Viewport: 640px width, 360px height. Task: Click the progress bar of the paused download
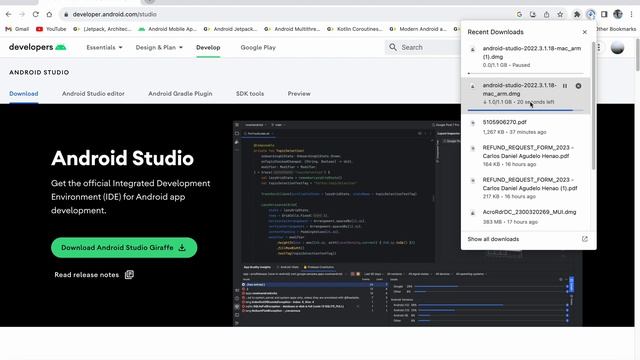526,73
